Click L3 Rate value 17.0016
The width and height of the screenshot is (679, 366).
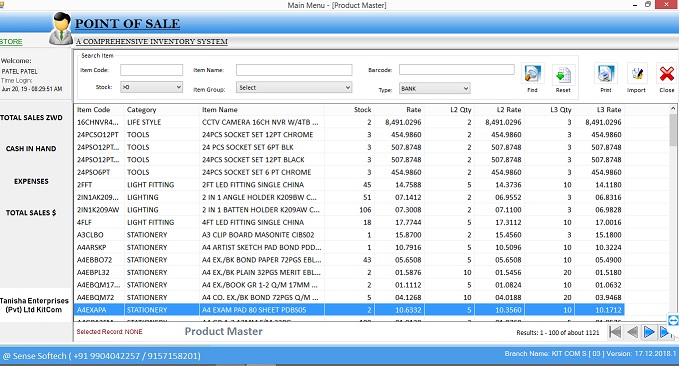[x=608, y=222]
